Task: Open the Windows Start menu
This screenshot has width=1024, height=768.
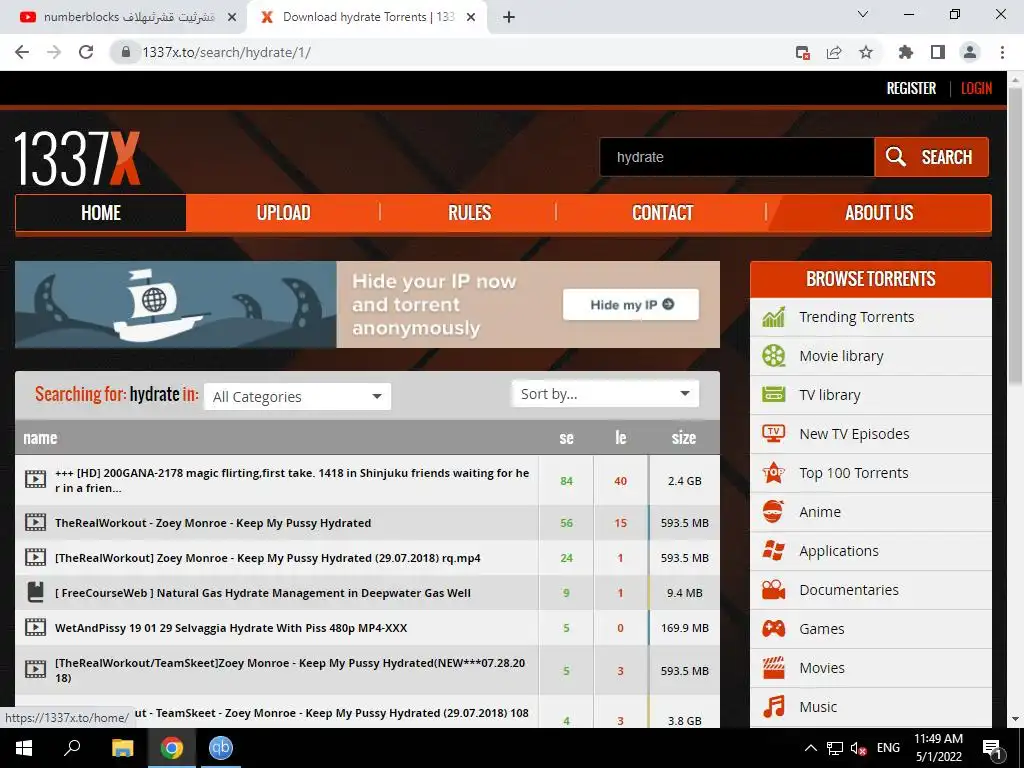Action: (24, 748)
